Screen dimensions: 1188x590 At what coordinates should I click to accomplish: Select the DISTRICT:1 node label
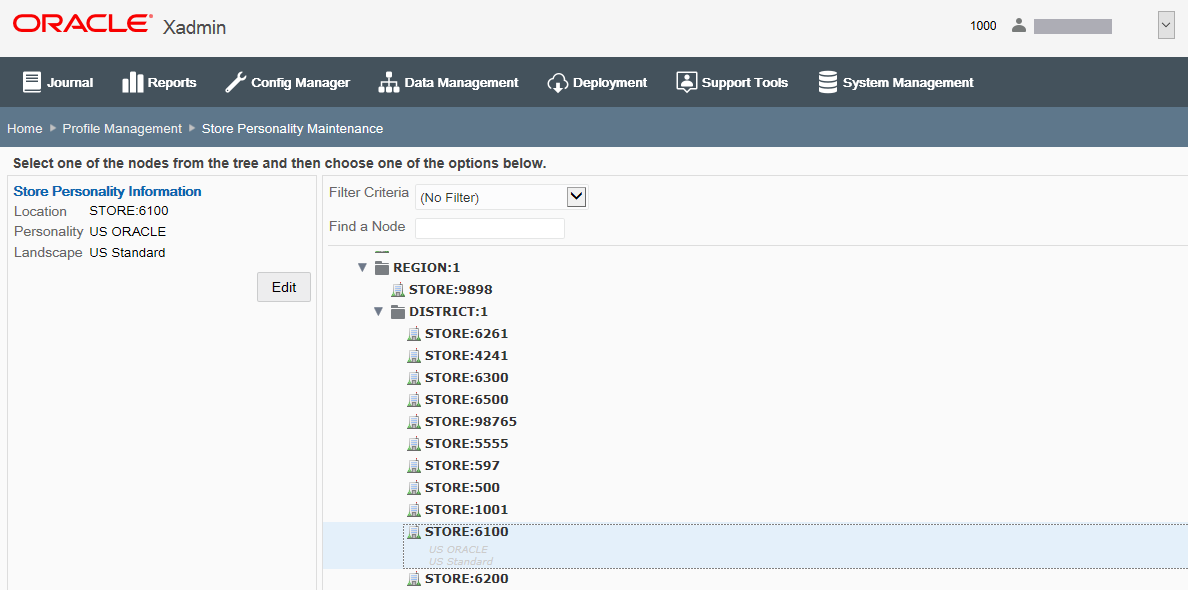coord(449,311)
